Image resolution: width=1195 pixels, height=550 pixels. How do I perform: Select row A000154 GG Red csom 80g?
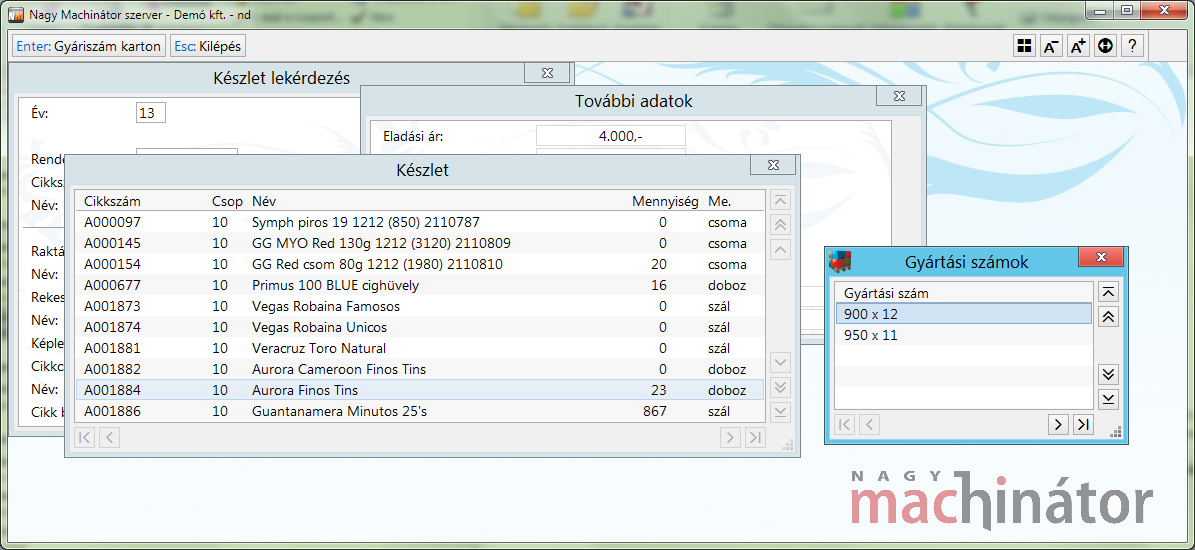point(420,264)
